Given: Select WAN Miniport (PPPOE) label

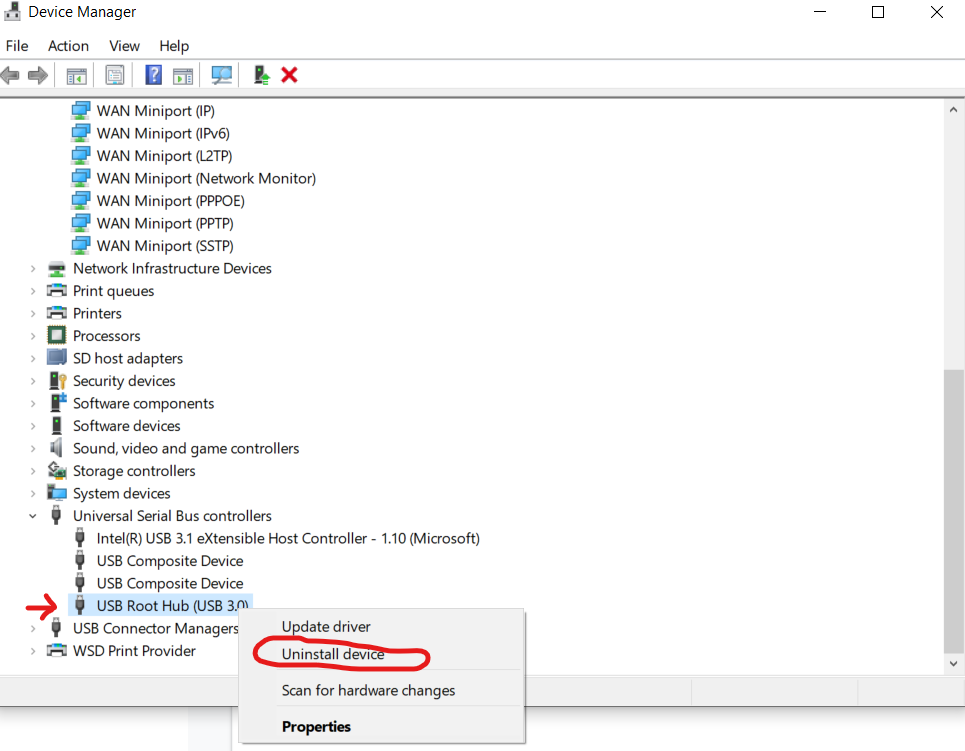Looking at the screenshot, I should point(170,201).
